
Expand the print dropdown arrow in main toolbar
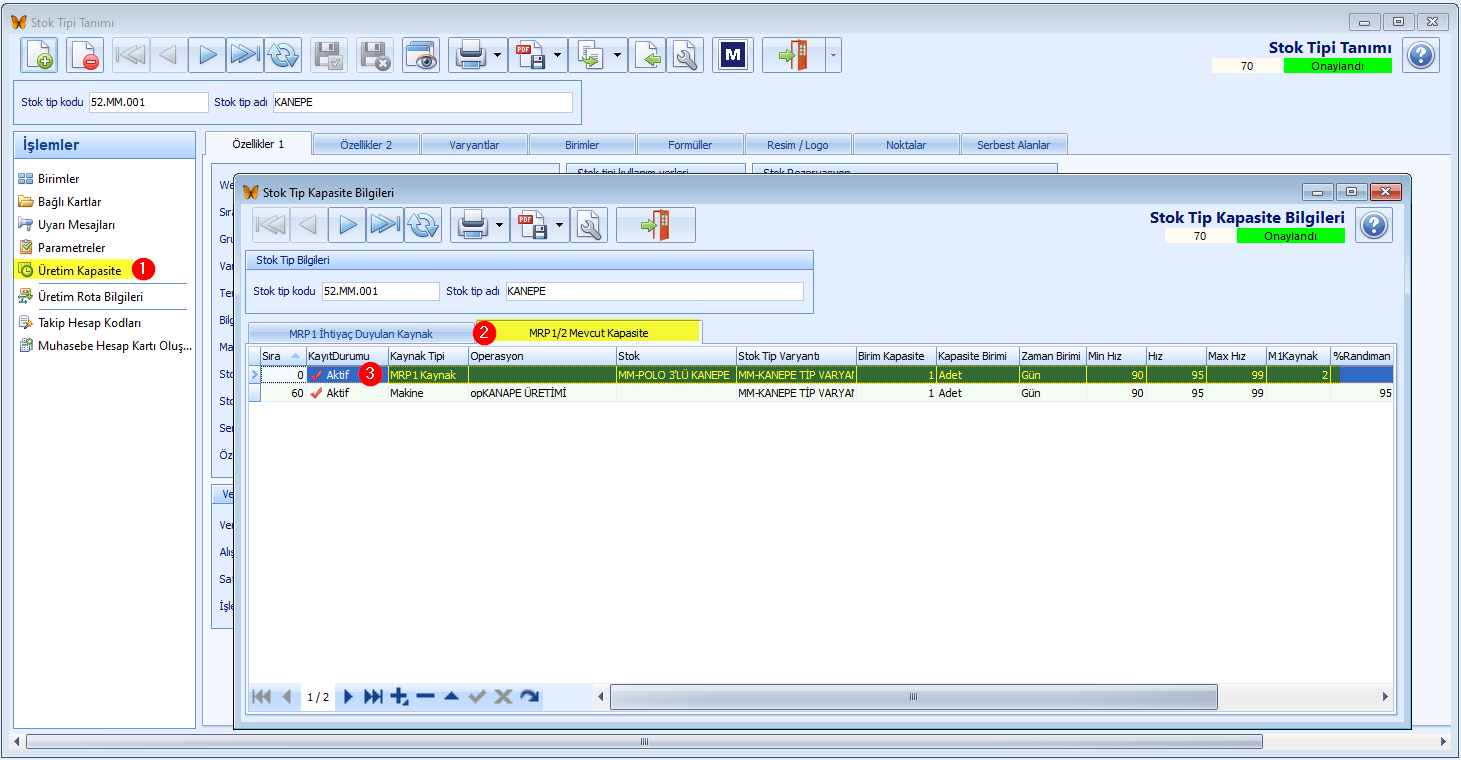[x=497, y=55]
